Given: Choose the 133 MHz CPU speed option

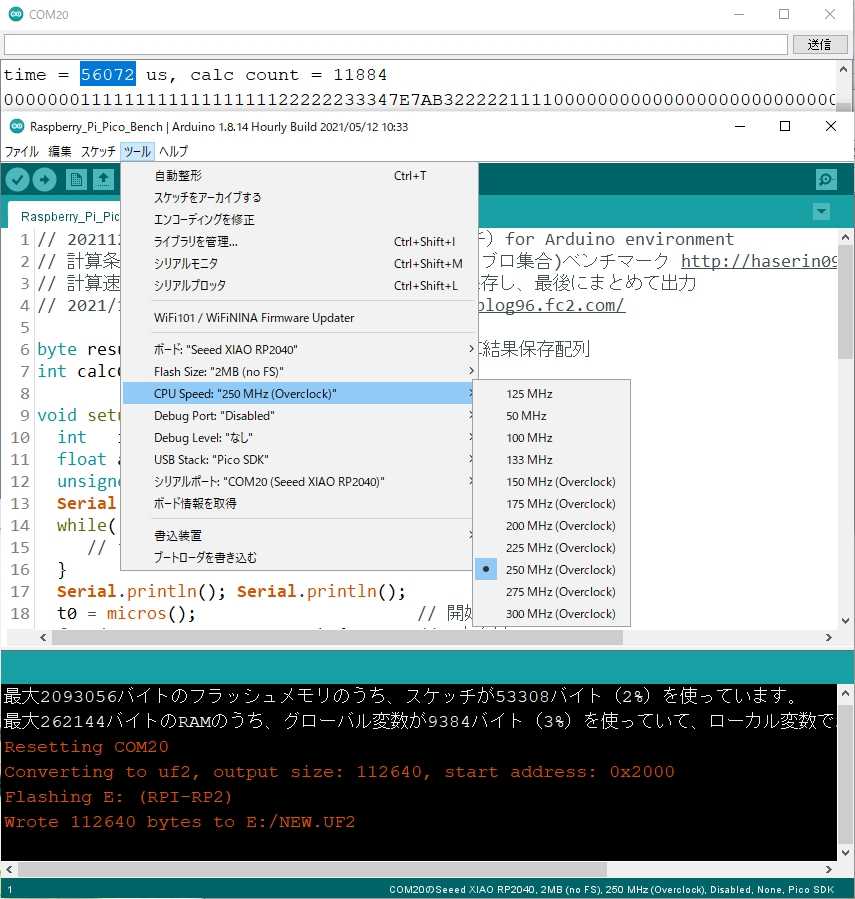Looking at the screenshot, I should (529, 460).
